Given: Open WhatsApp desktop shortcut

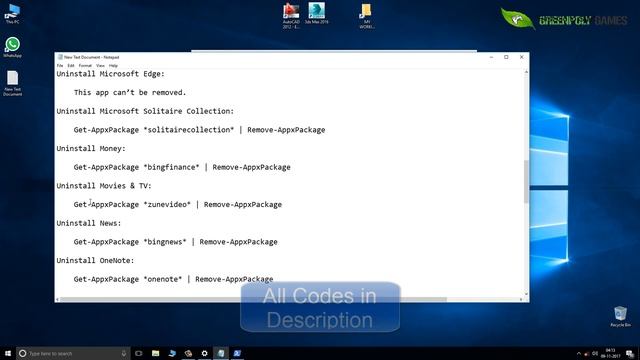Looking at the screenshot, I should coord(12,47).
